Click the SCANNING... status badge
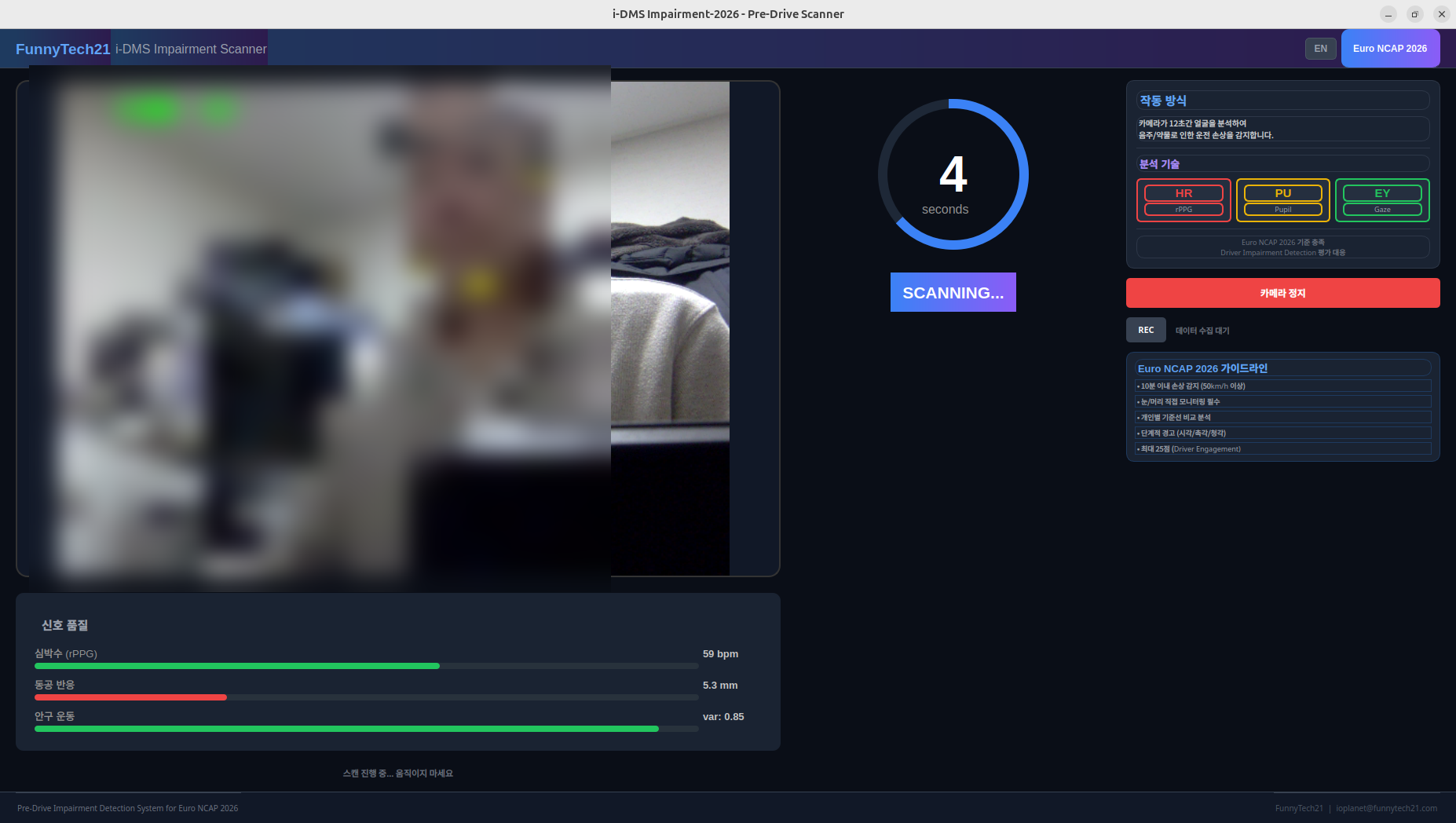The image size is (1456, 823). coord(953,292)
